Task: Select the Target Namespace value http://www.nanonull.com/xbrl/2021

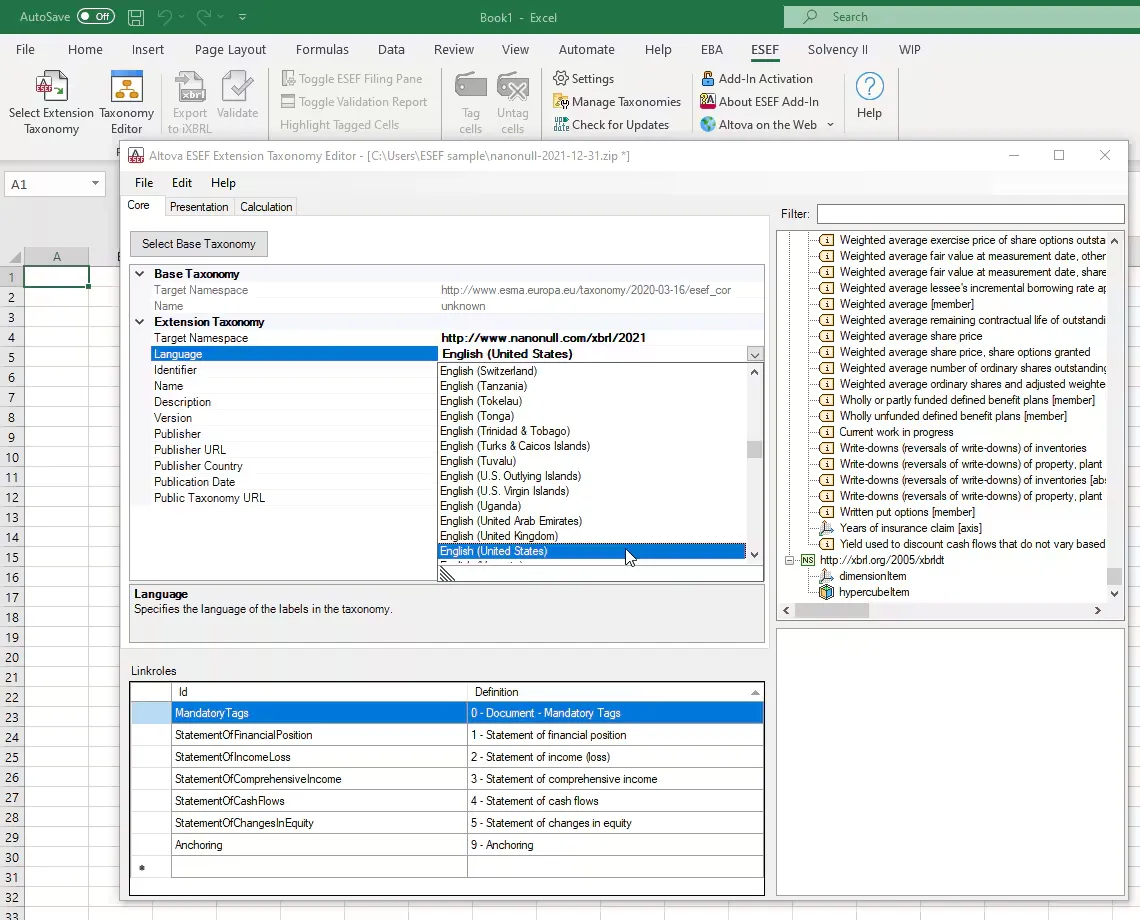Action: point(543,337)
